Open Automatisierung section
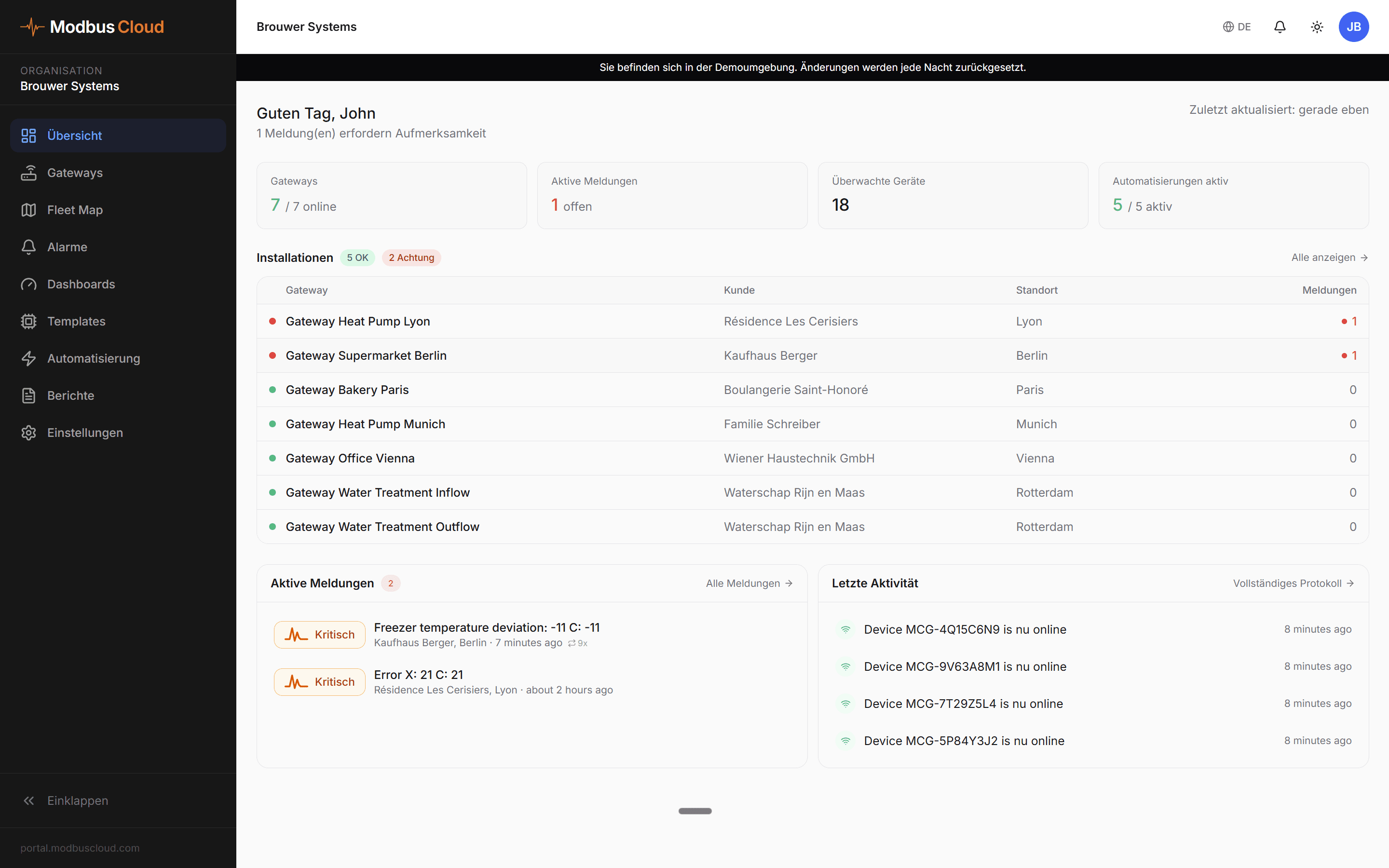 click(118, 358)
